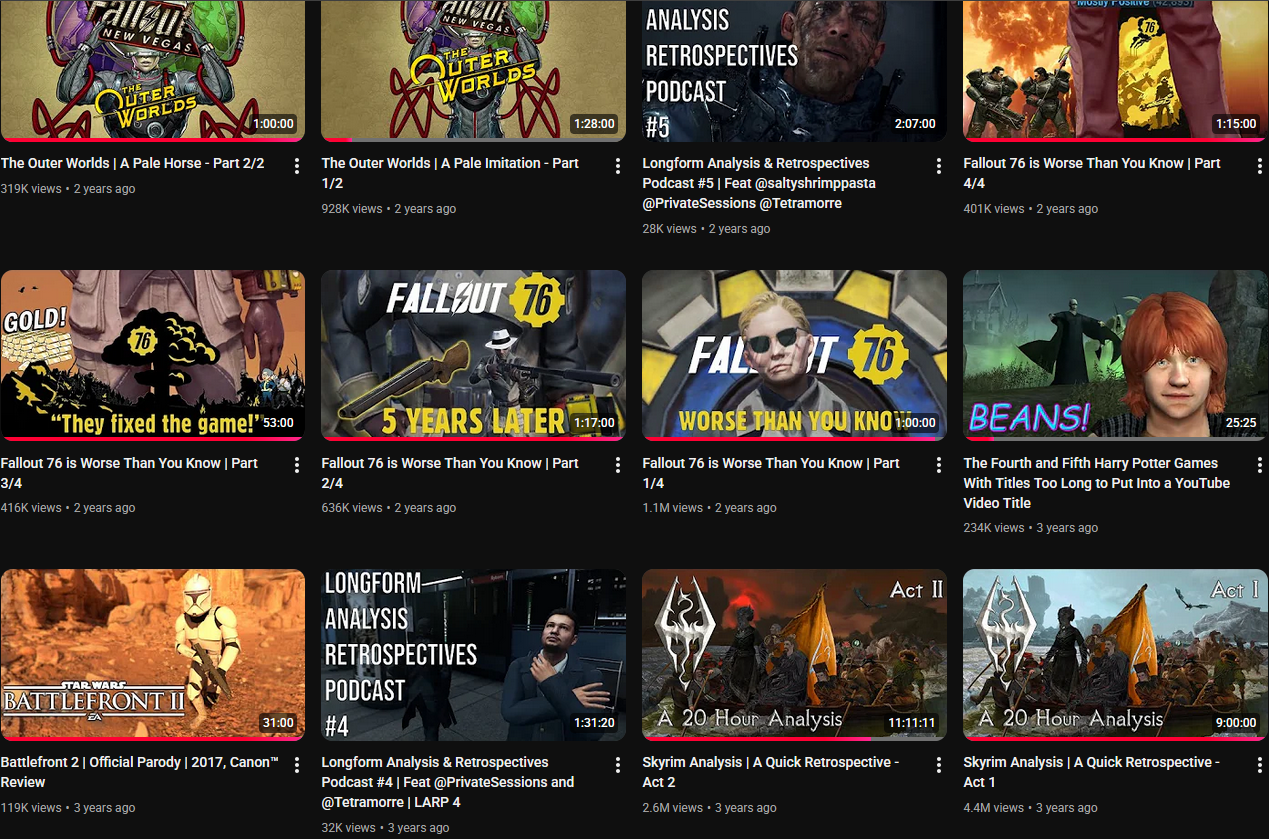Click 53:00 duration on "They fixed the game!"
The image size is (1269, 839).
pyautogui.click(x=278, y=423)
